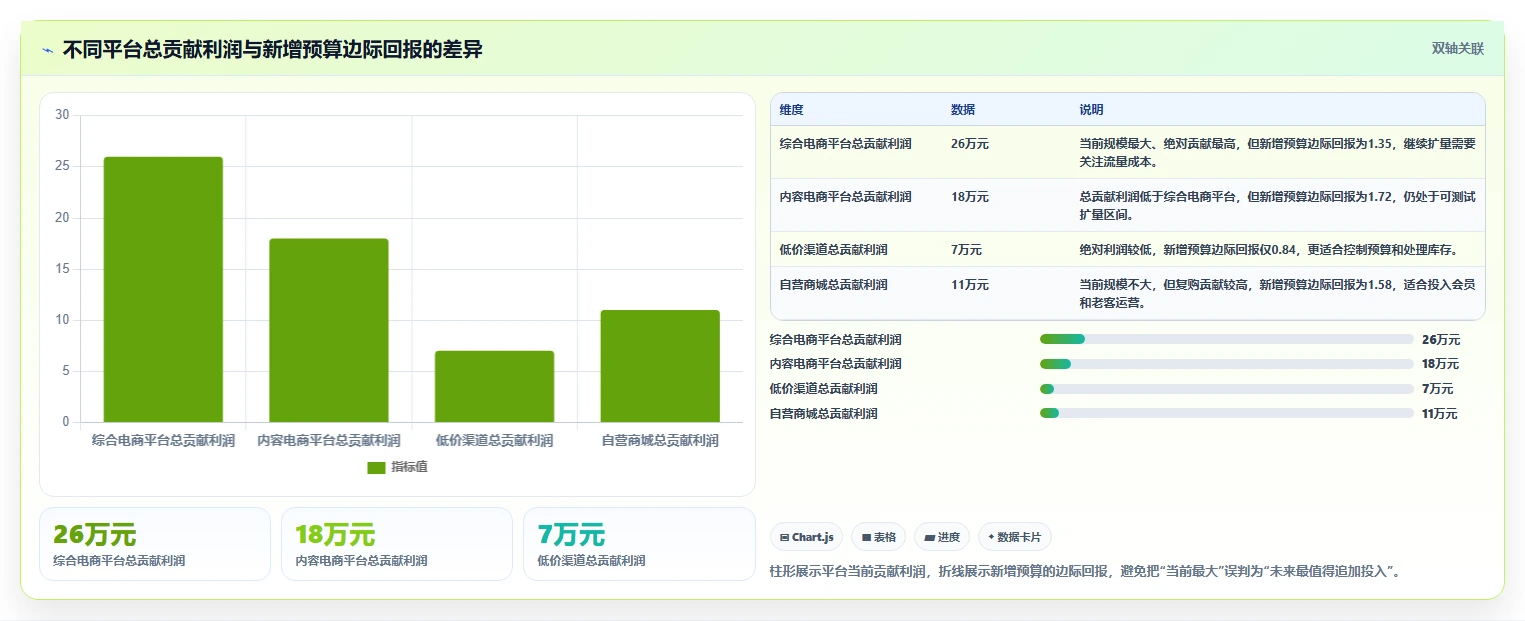Click the 自营商城总贡献利润 progress row label
This screenshot has width=1525, height=621.
click(x=824, y=414)
